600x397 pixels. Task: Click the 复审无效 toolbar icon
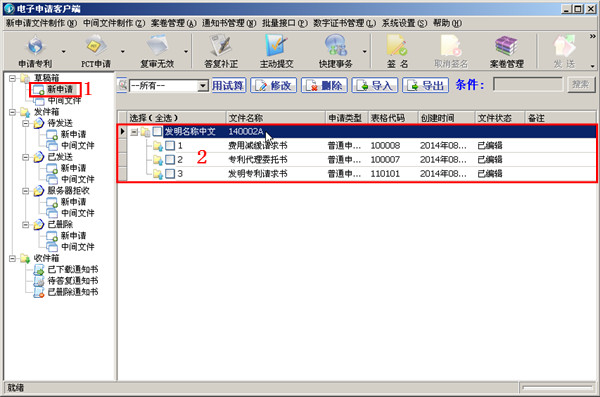[x=157, y=51]
